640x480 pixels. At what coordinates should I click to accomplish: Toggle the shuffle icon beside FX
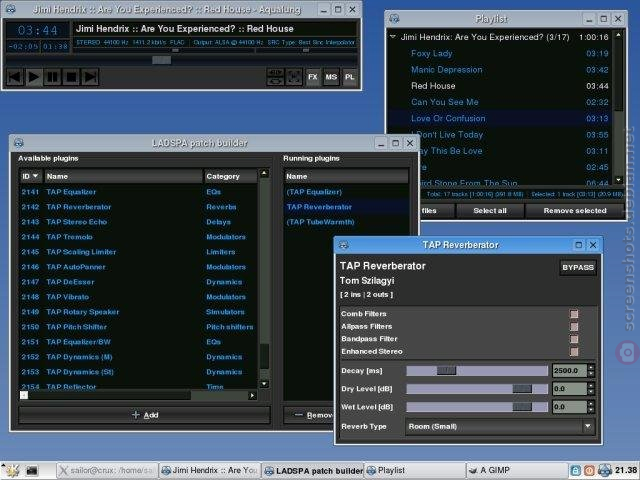pyautogui.click(x=294, y=77)
